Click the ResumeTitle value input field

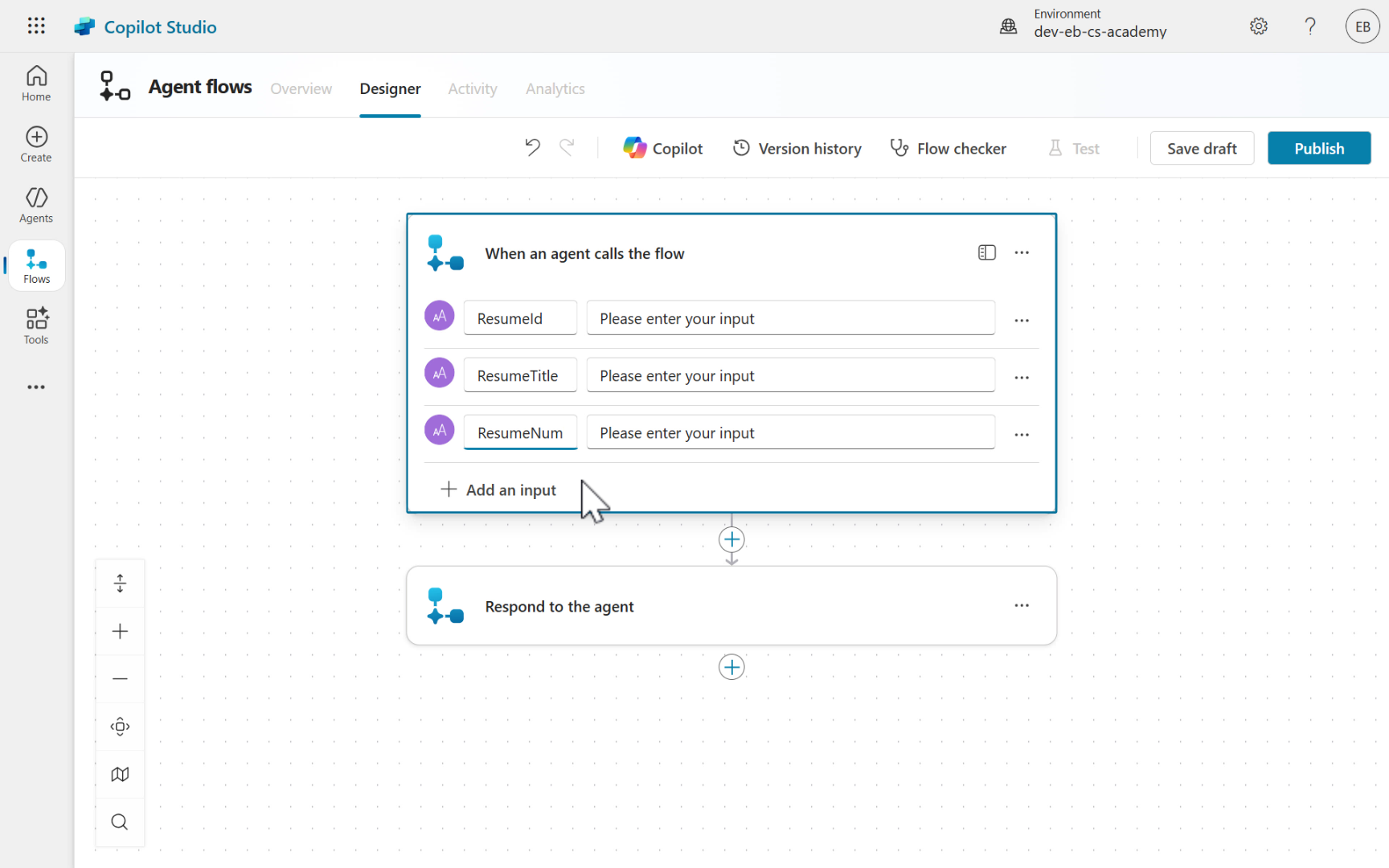tap(790, 376)
